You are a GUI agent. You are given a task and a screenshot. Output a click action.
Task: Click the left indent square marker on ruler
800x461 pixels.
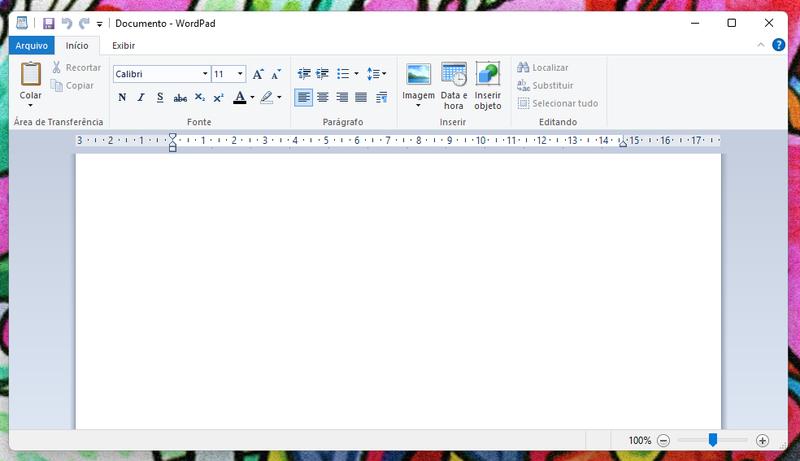pyautogui.click(x=172, y=148)
